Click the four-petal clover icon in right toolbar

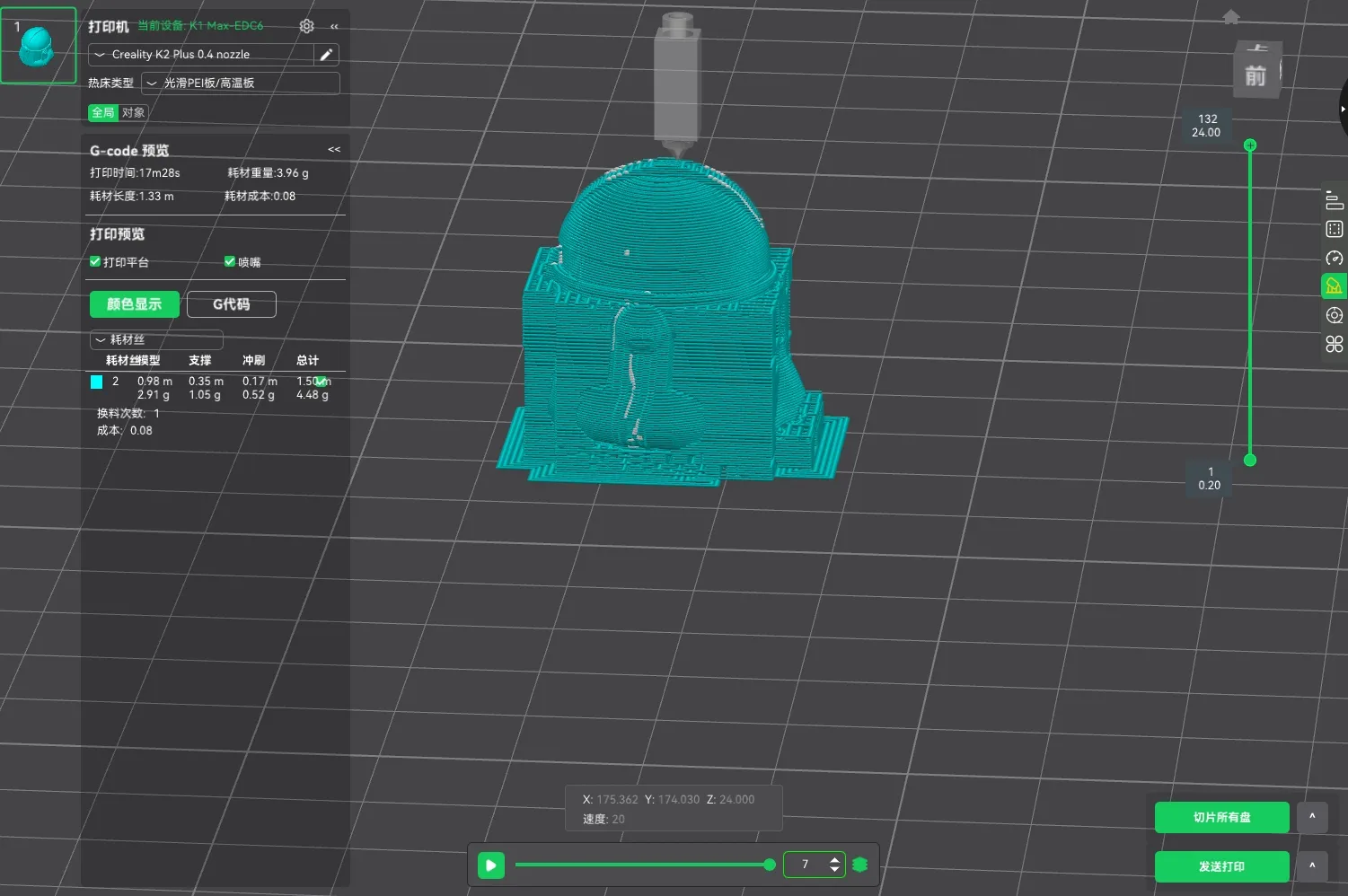(1335, 344)
